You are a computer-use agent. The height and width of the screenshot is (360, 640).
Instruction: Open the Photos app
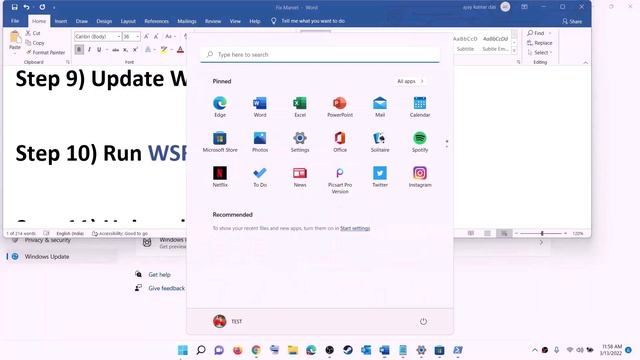point(260,142)
